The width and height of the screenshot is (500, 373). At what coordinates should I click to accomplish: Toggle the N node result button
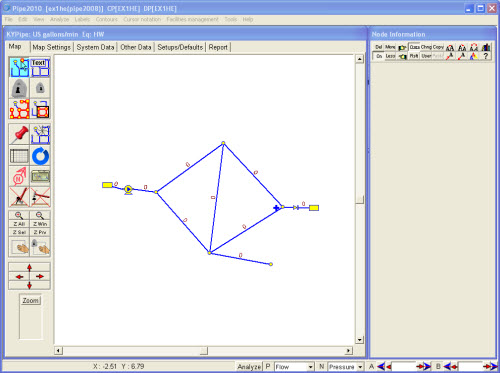(321, 366)
